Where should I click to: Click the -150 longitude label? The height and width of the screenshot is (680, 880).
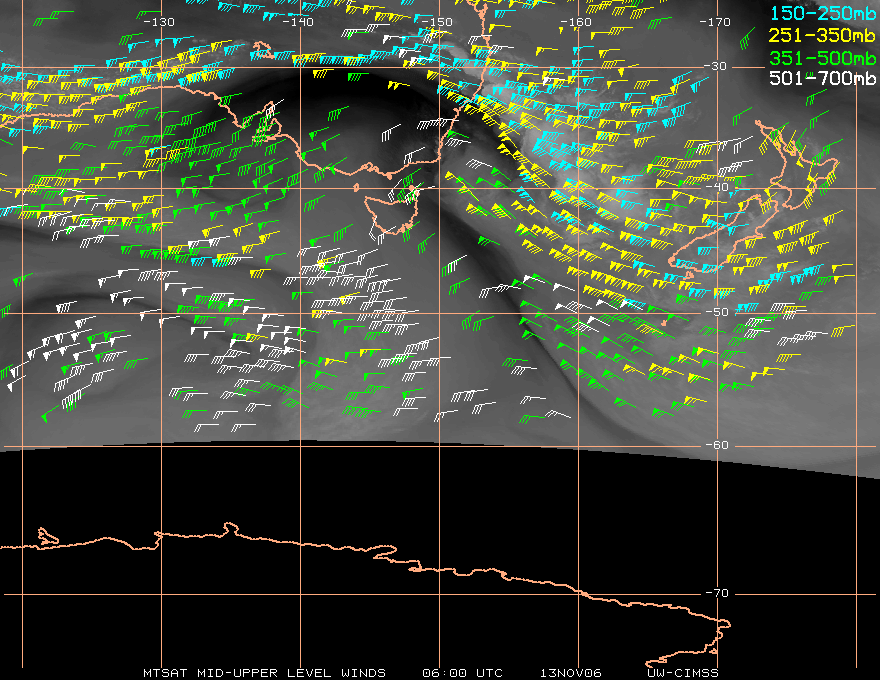437,22
